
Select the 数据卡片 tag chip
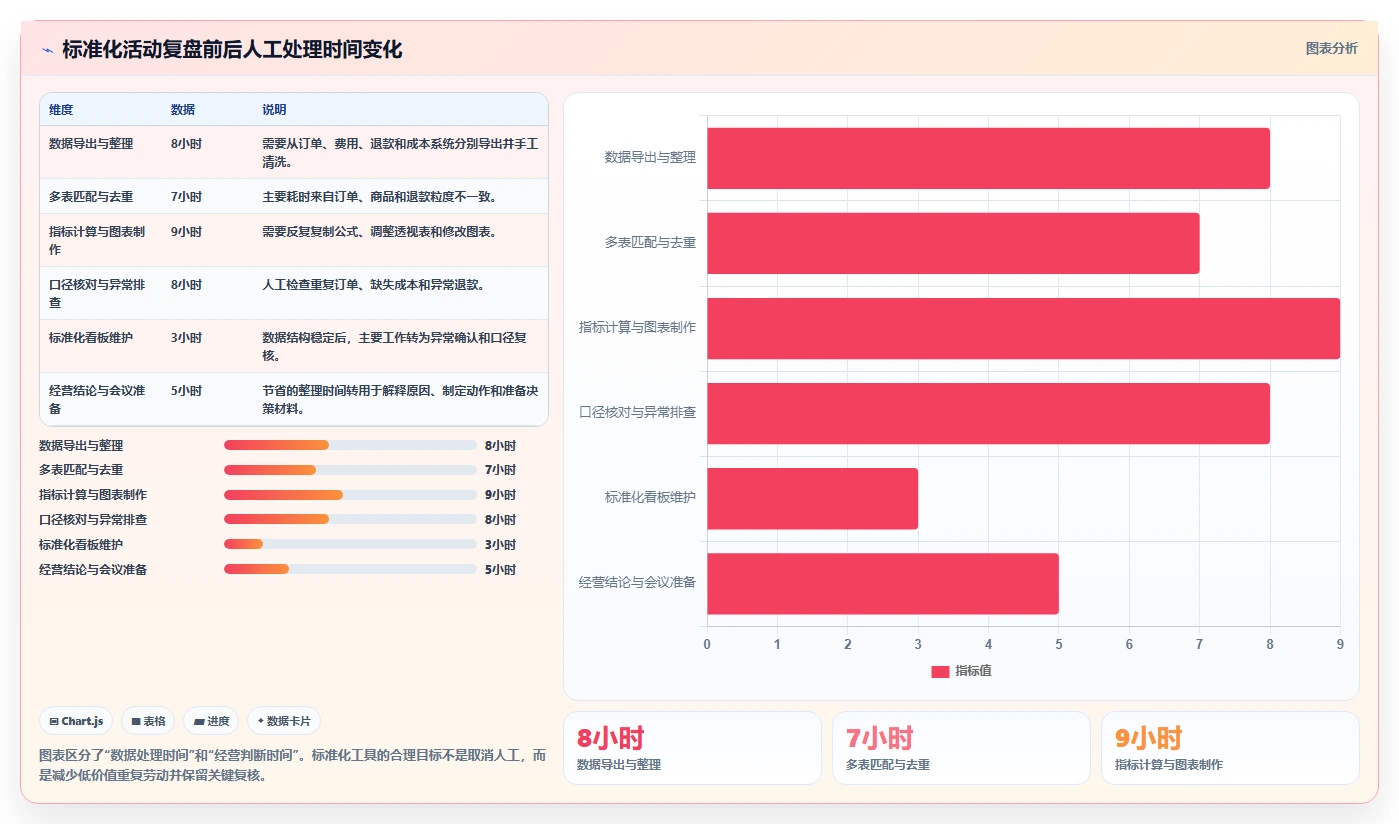pos(284,721)
